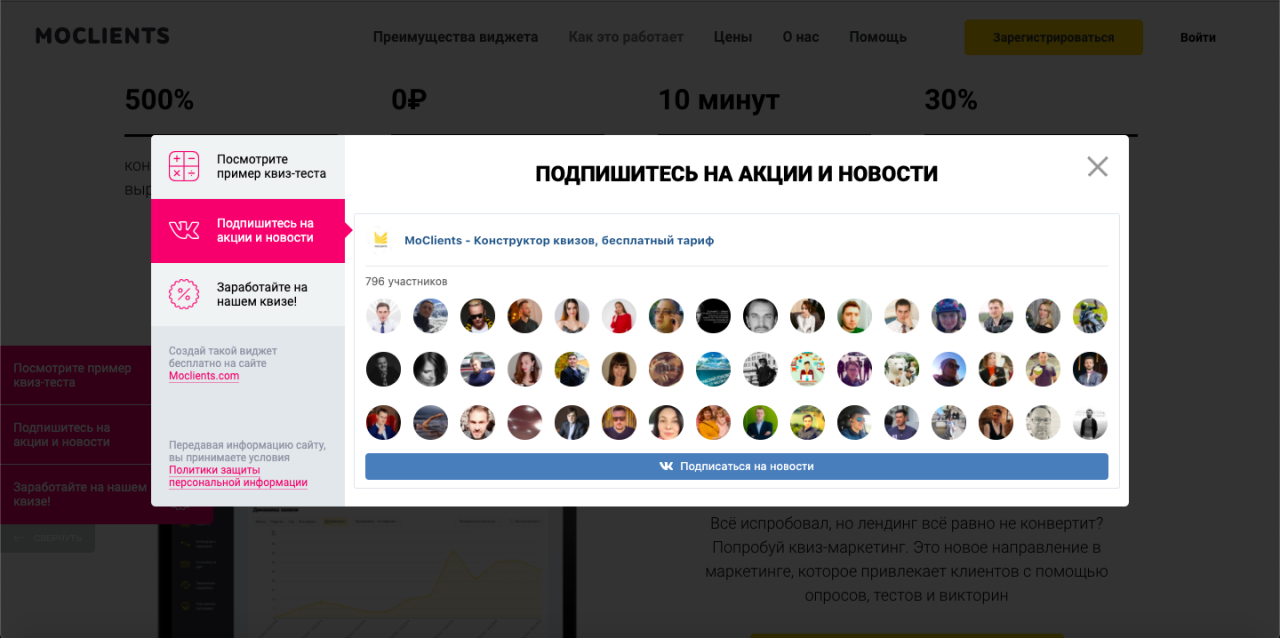Open the white polar bear avatar
This screenshot has width=1280, height=638.
902,369
